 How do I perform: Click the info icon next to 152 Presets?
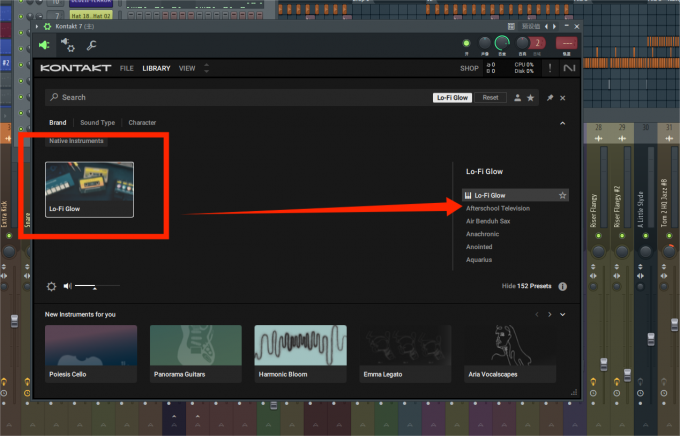562,286
